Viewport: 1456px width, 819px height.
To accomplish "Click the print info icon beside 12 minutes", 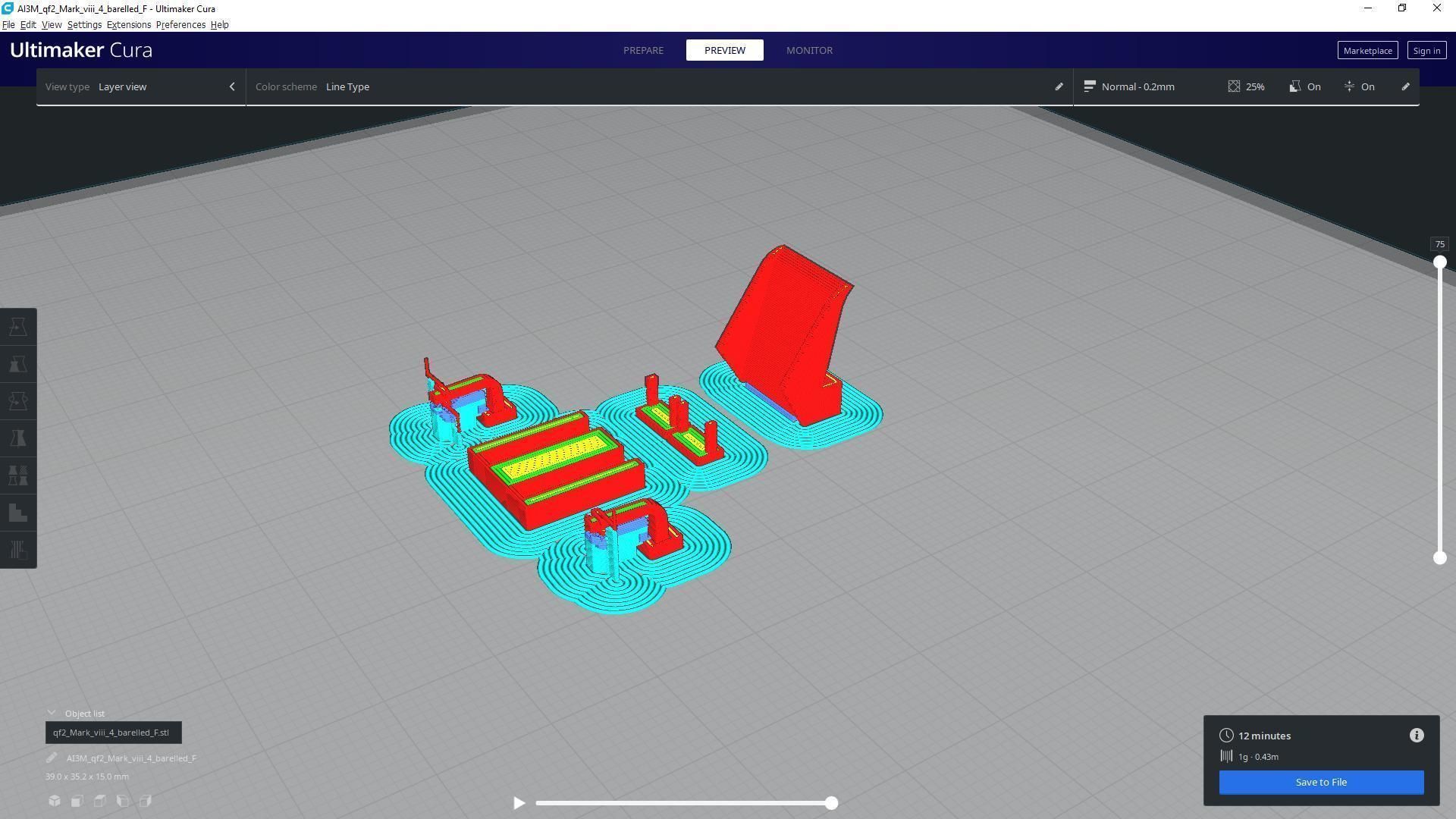I will [x=1416, y=736].
